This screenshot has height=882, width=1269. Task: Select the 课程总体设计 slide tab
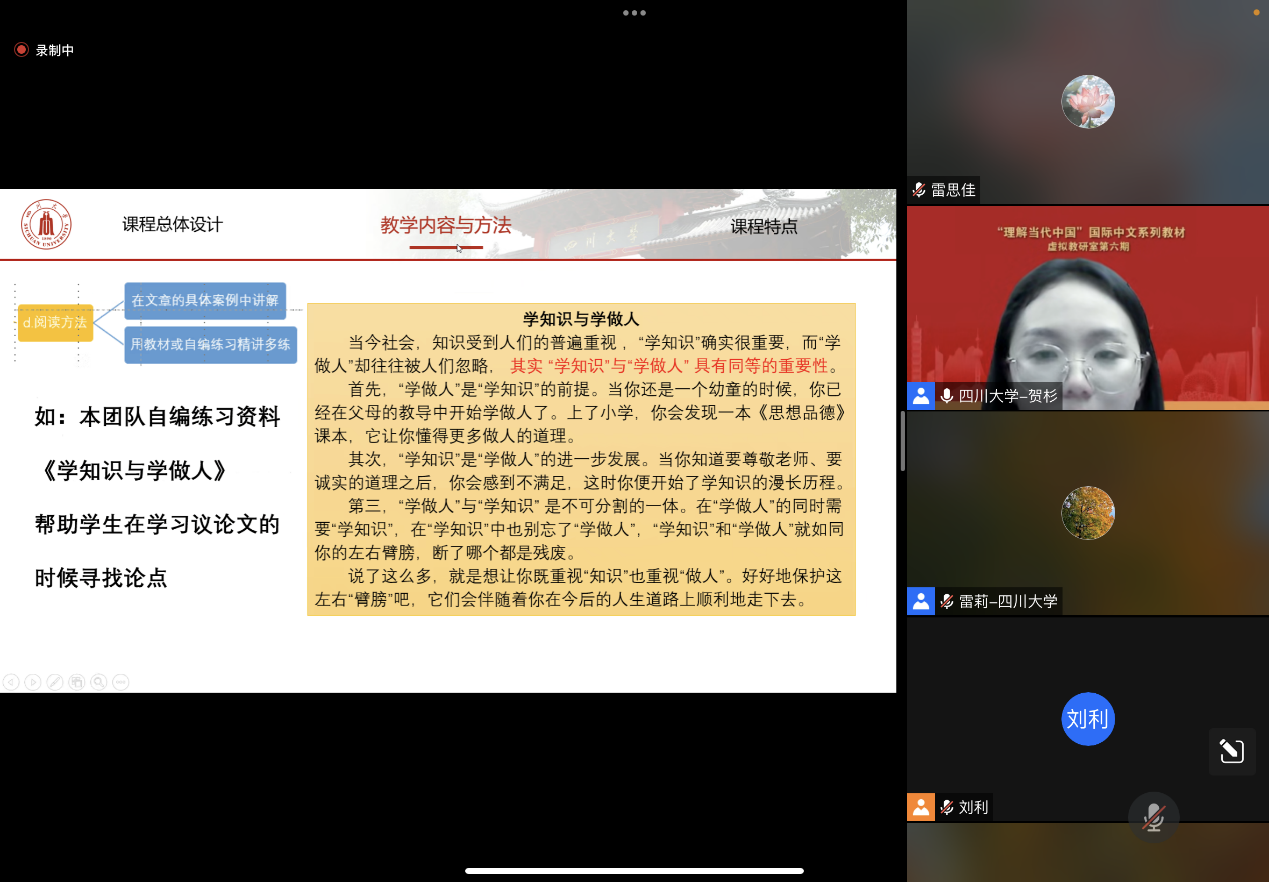[x=172, y=225]
